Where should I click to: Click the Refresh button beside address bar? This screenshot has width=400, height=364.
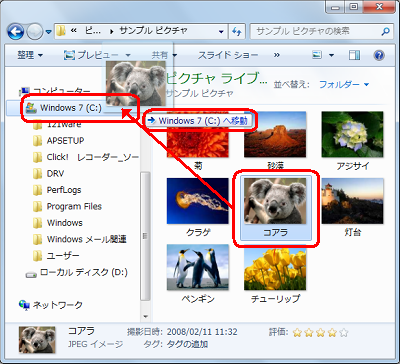click(x=236, y=32)
